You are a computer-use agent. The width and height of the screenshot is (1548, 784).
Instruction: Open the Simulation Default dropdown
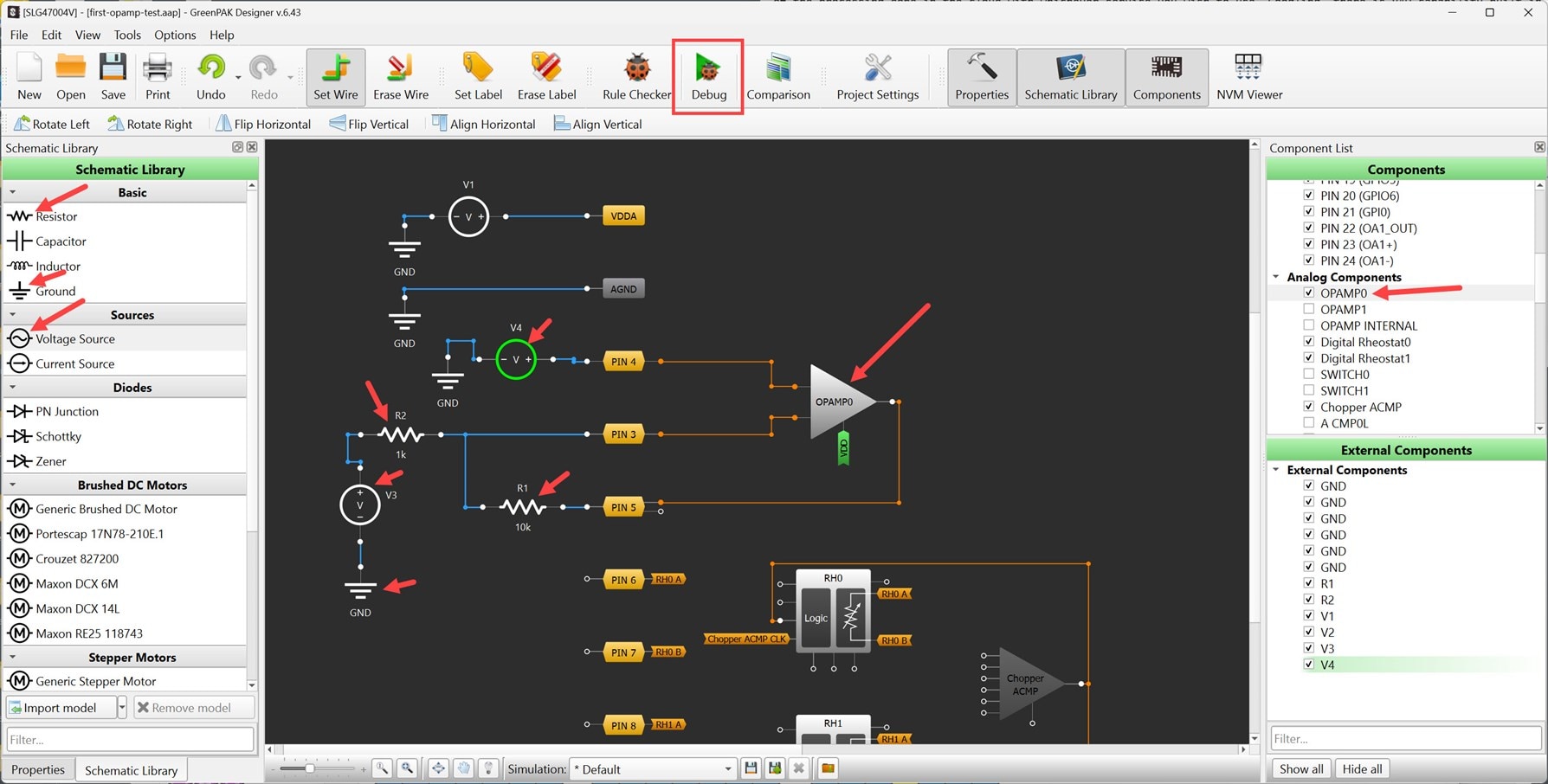pyautogui.click(x=652, y=769)
